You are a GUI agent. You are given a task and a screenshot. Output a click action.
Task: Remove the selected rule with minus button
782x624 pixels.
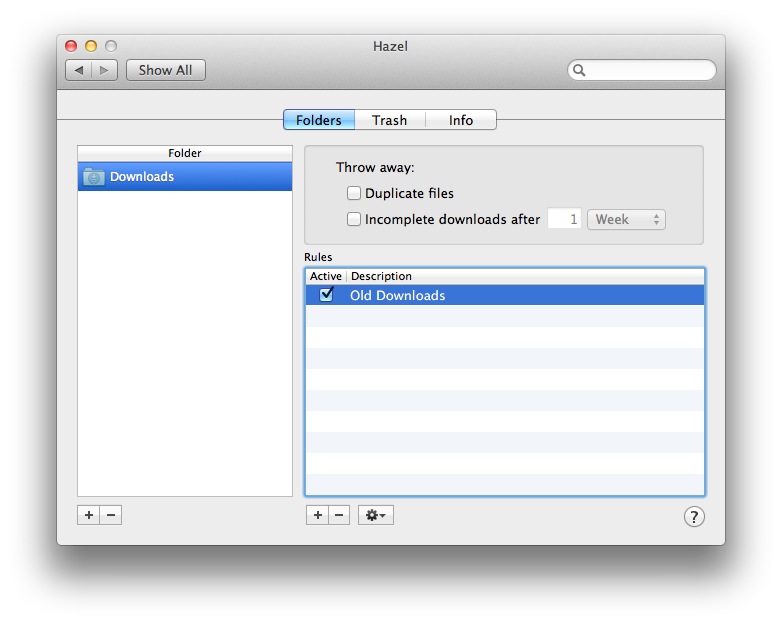pos(339,515)
